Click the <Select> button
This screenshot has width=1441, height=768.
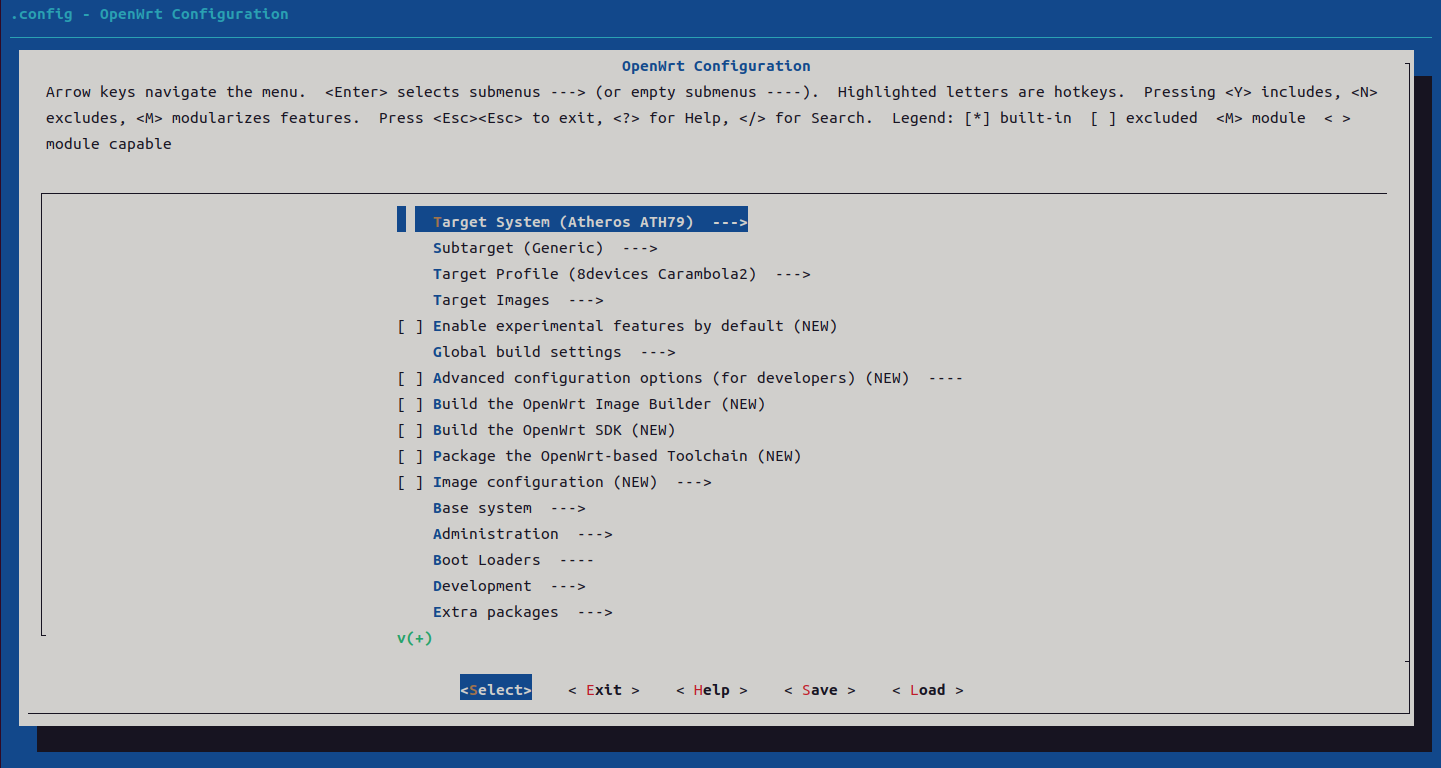(496, 690)
